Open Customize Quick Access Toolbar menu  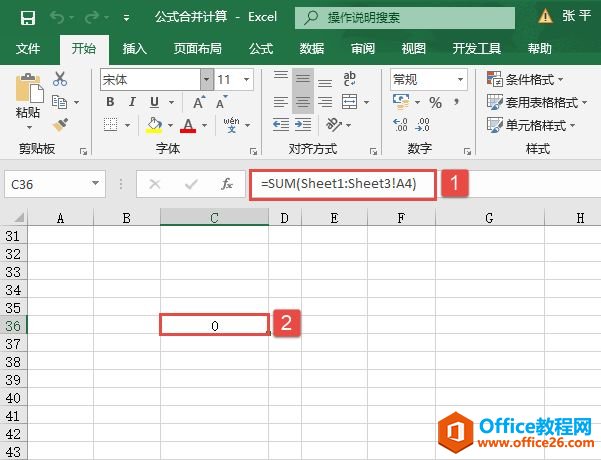click(x=126, y=18)
